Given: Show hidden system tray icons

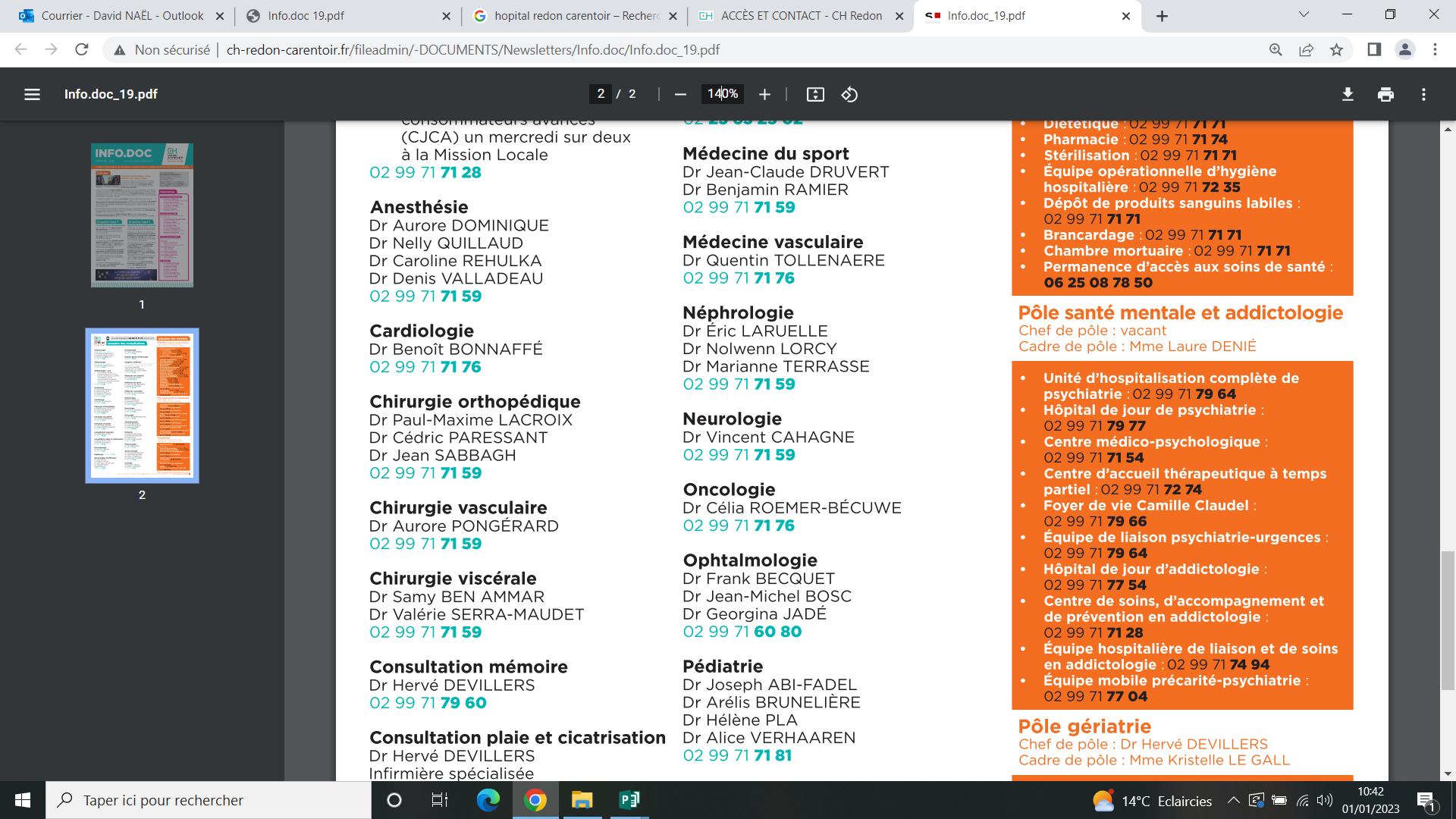Looking at the screenshot, I should coord(1233,801).
